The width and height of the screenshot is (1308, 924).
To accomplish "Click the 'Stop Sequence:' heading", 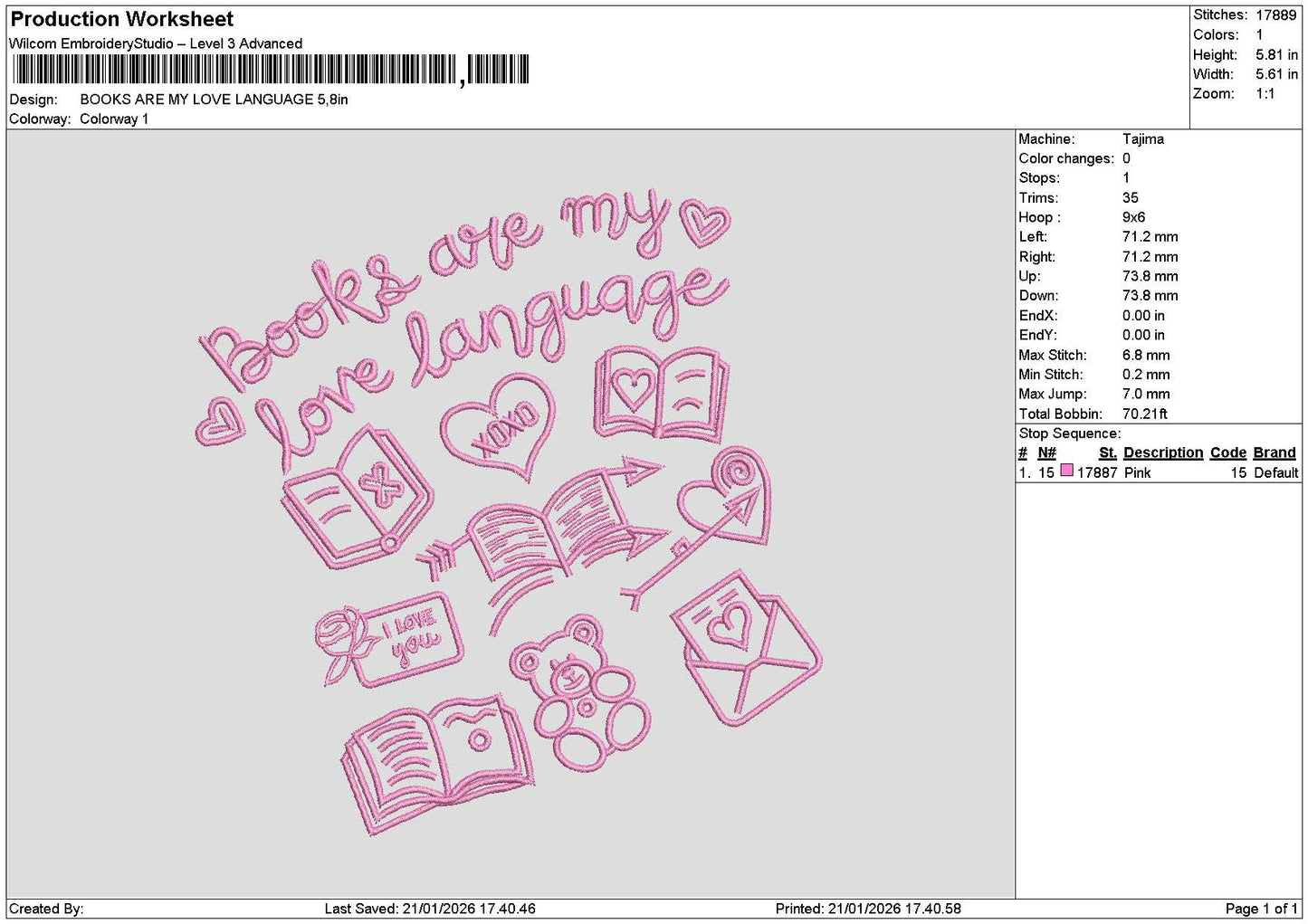I will tap(1069, 433).
